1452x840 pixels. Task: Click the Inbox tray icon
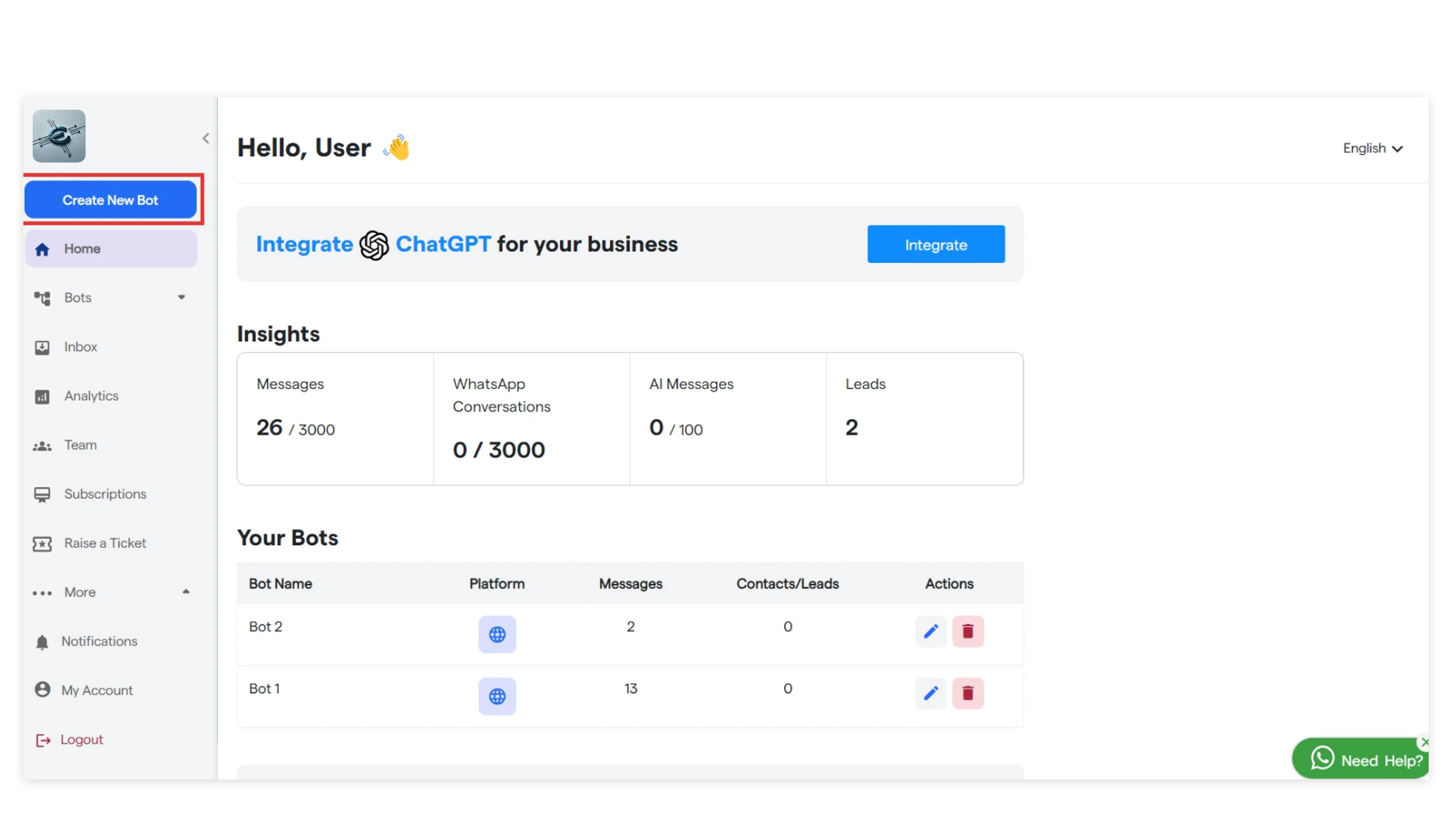43,348
